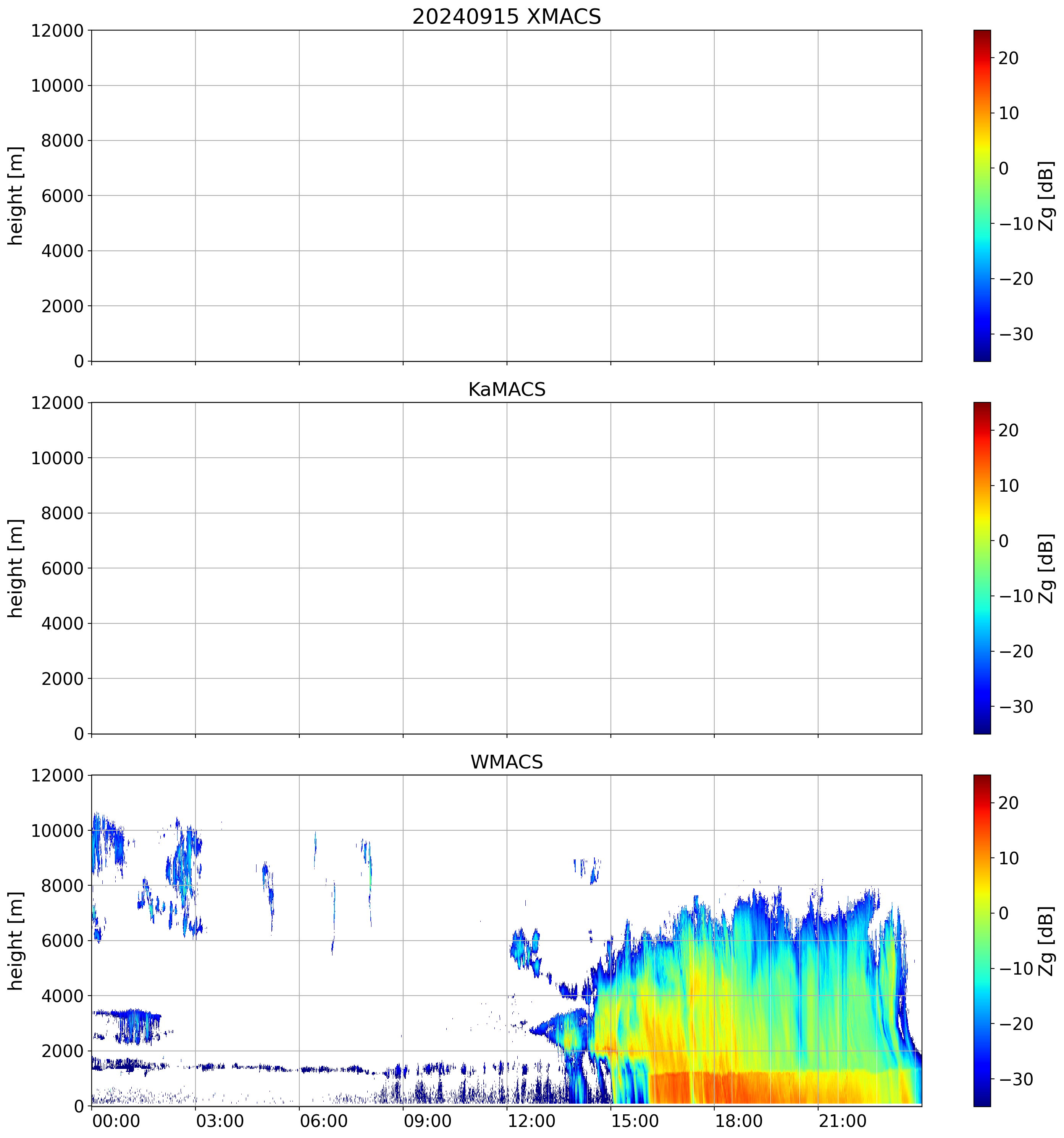Click the -30 tick on bottom colorbar

1016,1079
